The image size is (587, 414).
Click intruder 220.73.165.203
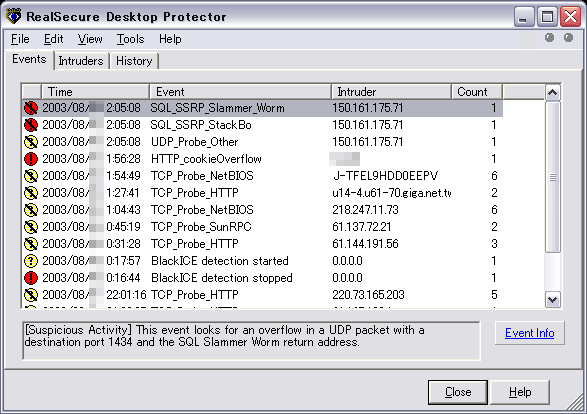(368, 295)
